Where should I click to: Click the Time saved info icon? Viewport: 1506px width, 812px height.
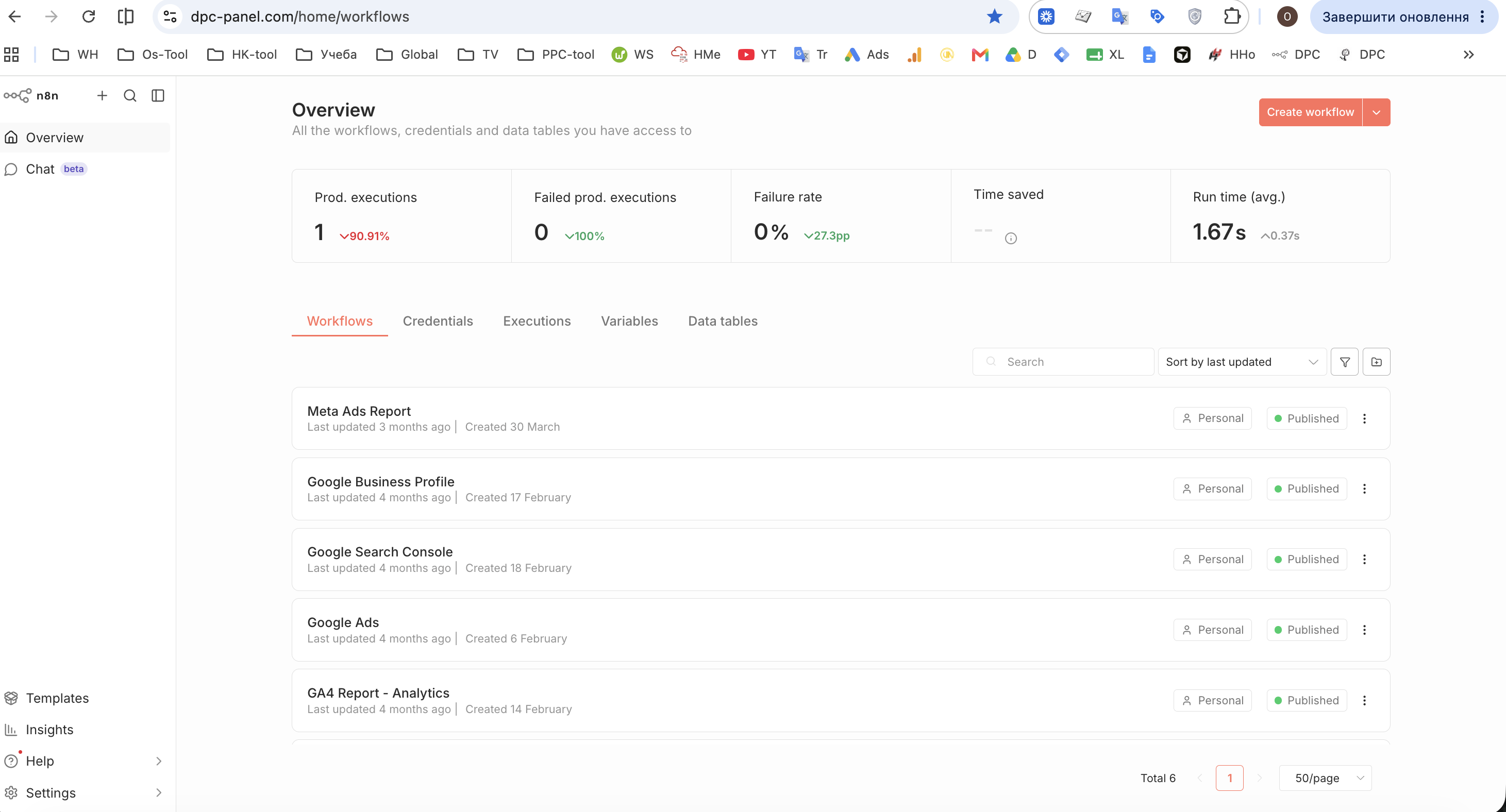(x=1011, y=238)
